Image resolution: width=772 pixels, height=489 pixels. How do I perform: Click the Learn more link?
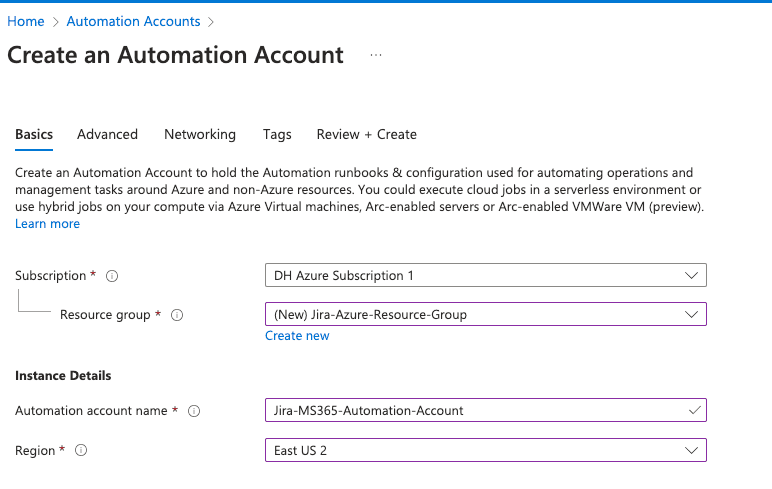47,224
